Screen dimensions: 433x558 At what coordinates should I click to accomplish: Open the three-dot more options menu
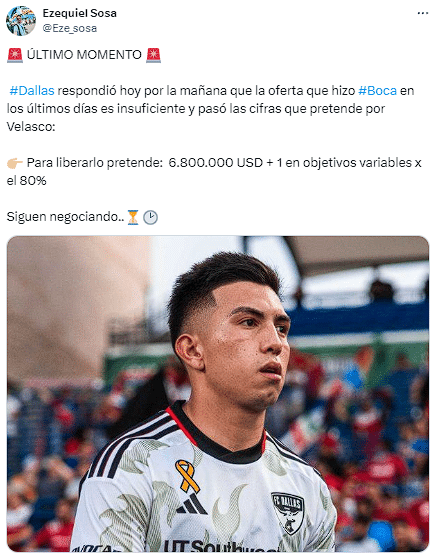(x=422, y=13)
